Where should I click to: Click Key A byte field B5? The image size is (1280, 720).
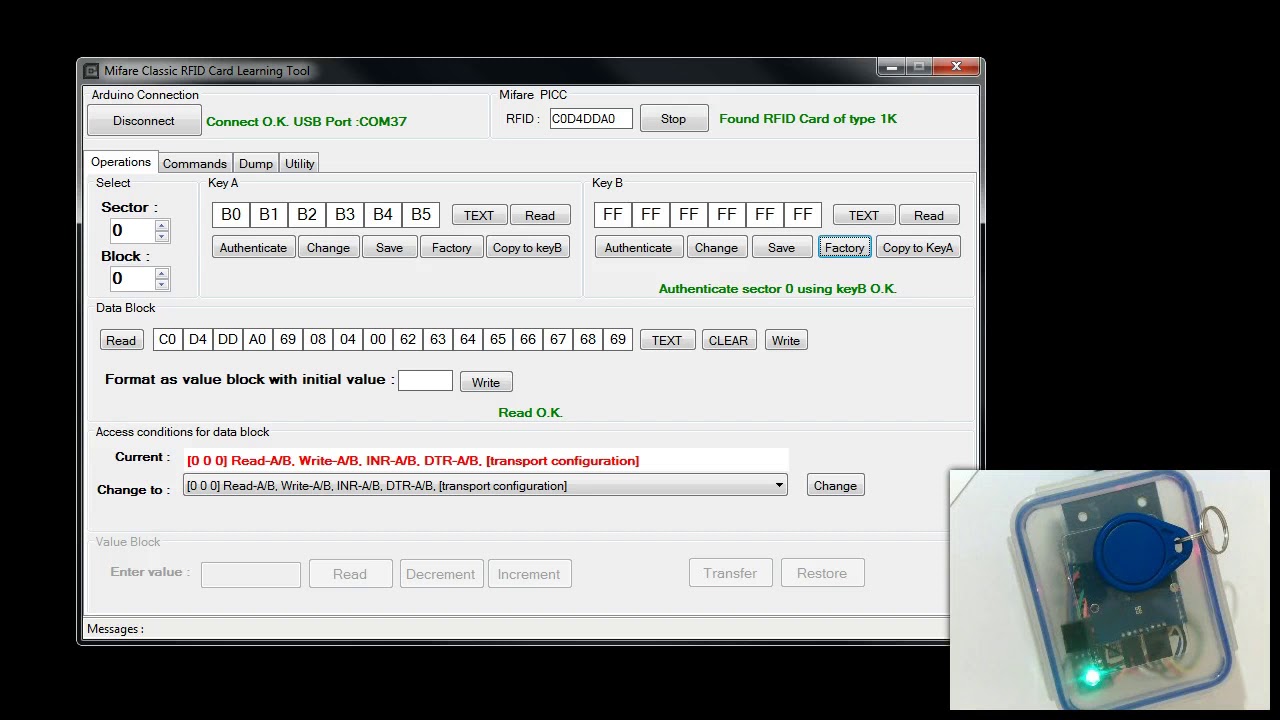tap(421, 215)
